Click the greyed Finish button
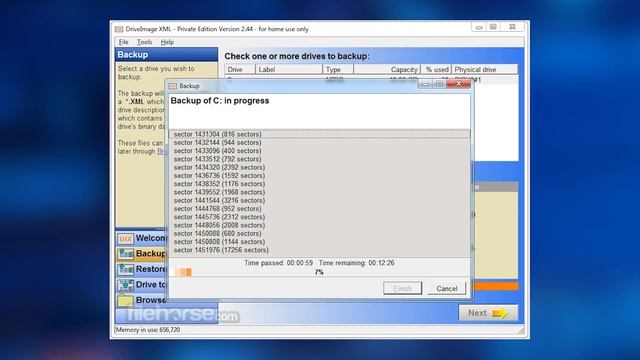The height and width of the screenshot is (360, 640). point(402,288)
